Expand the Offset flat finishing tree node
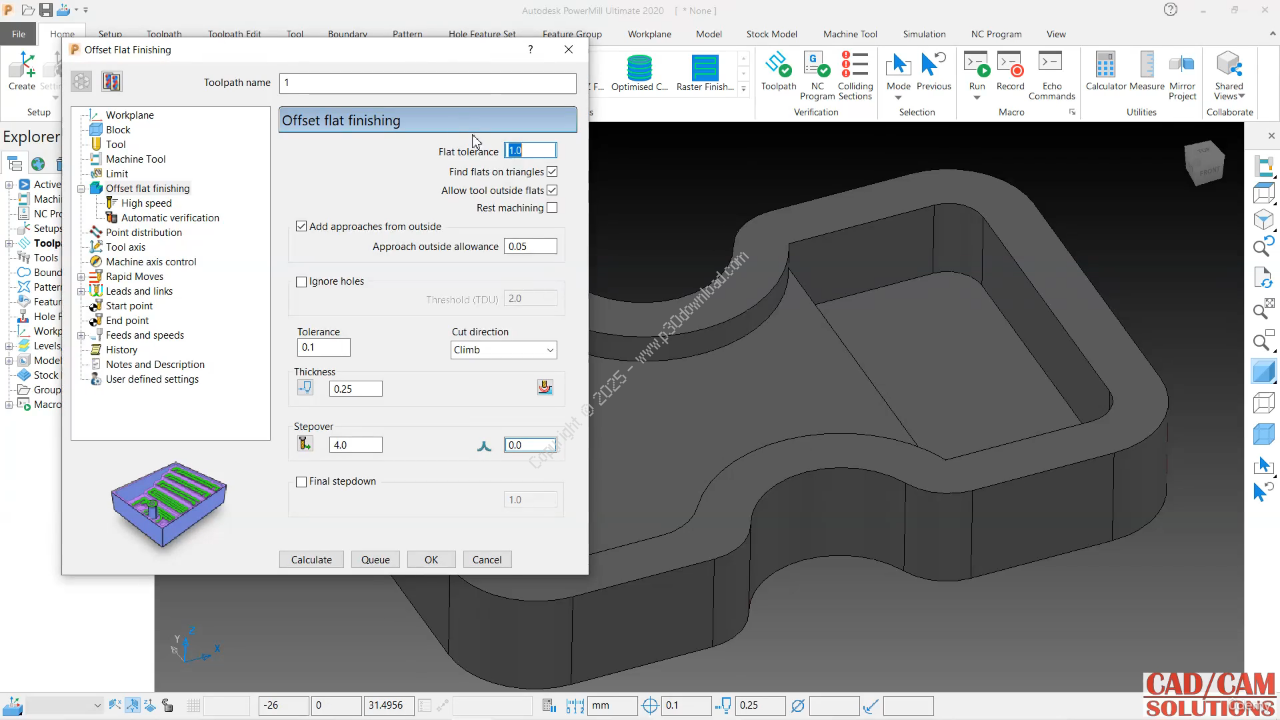 [82, 188]
